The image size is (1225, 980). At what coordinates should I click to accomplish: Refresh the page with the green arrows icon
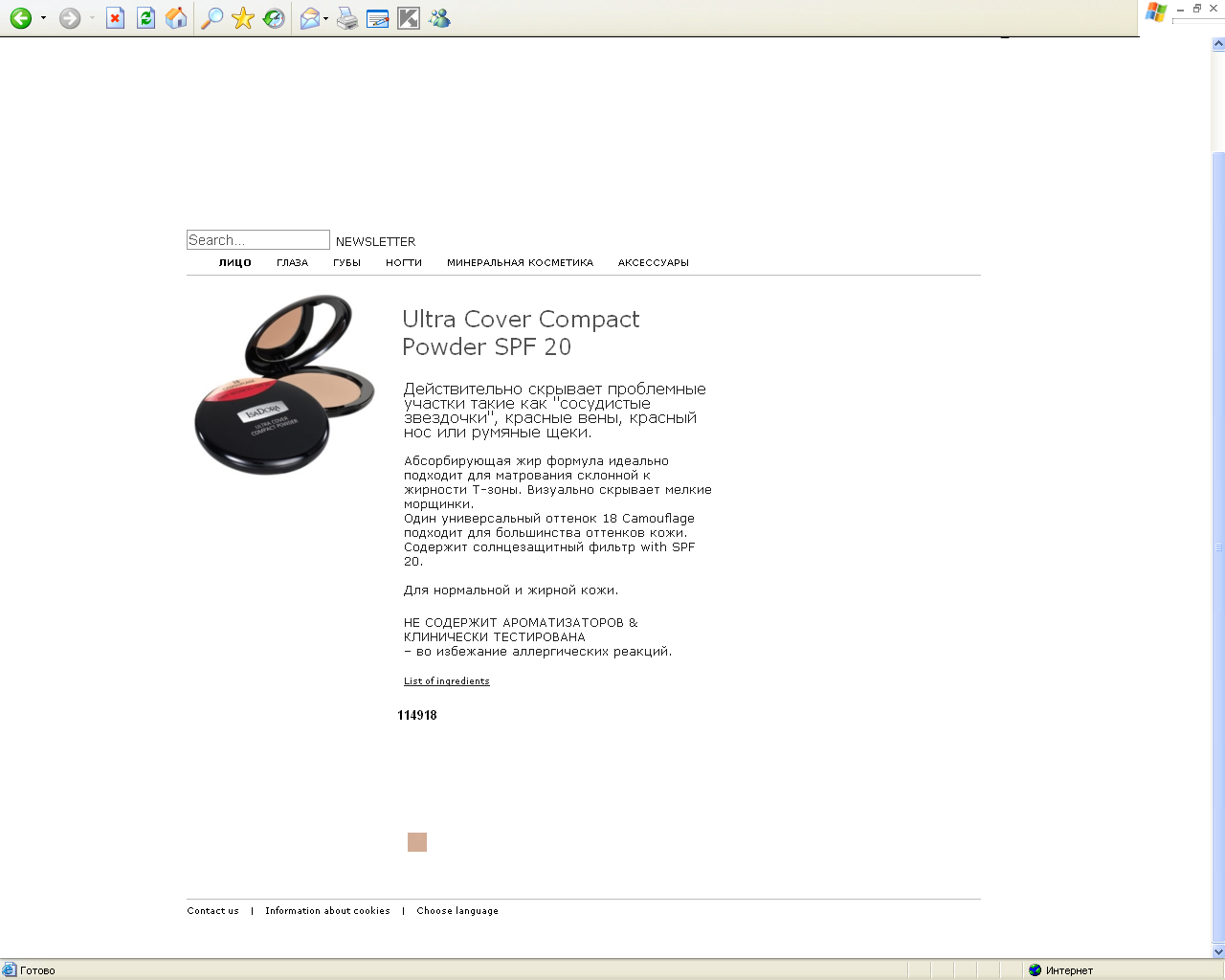(145, 18)
